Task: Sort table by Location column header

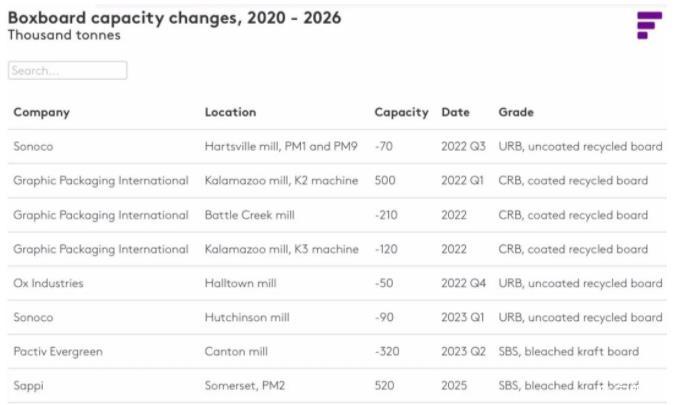Action: point(231,112)
